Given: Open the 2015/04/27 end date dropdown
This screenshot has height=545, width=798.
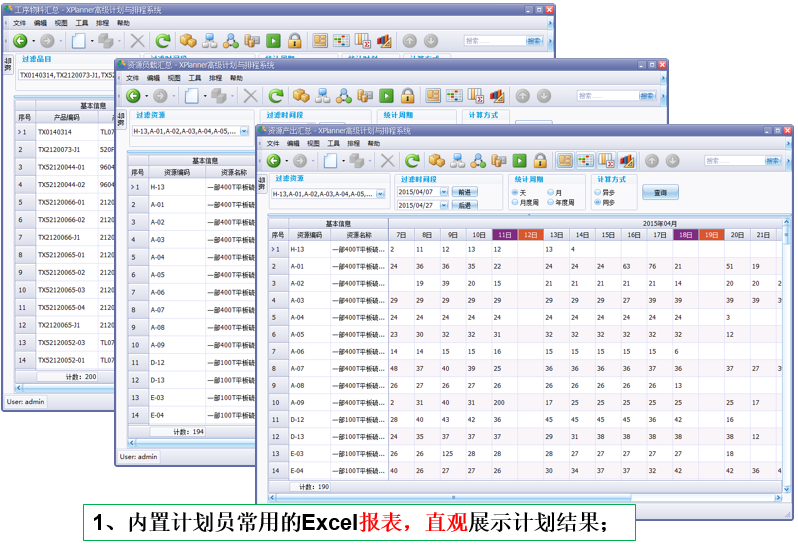Looking at the screenshot, I should (443, 205).
